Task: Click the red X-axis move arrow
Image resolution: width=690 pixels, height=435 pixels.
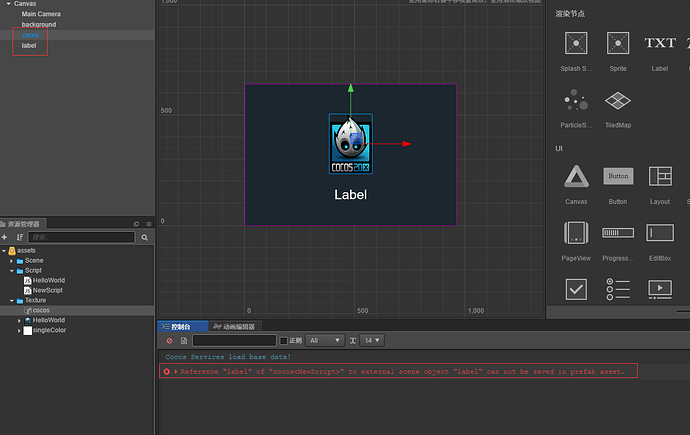Action: click(x=407, y=144)
